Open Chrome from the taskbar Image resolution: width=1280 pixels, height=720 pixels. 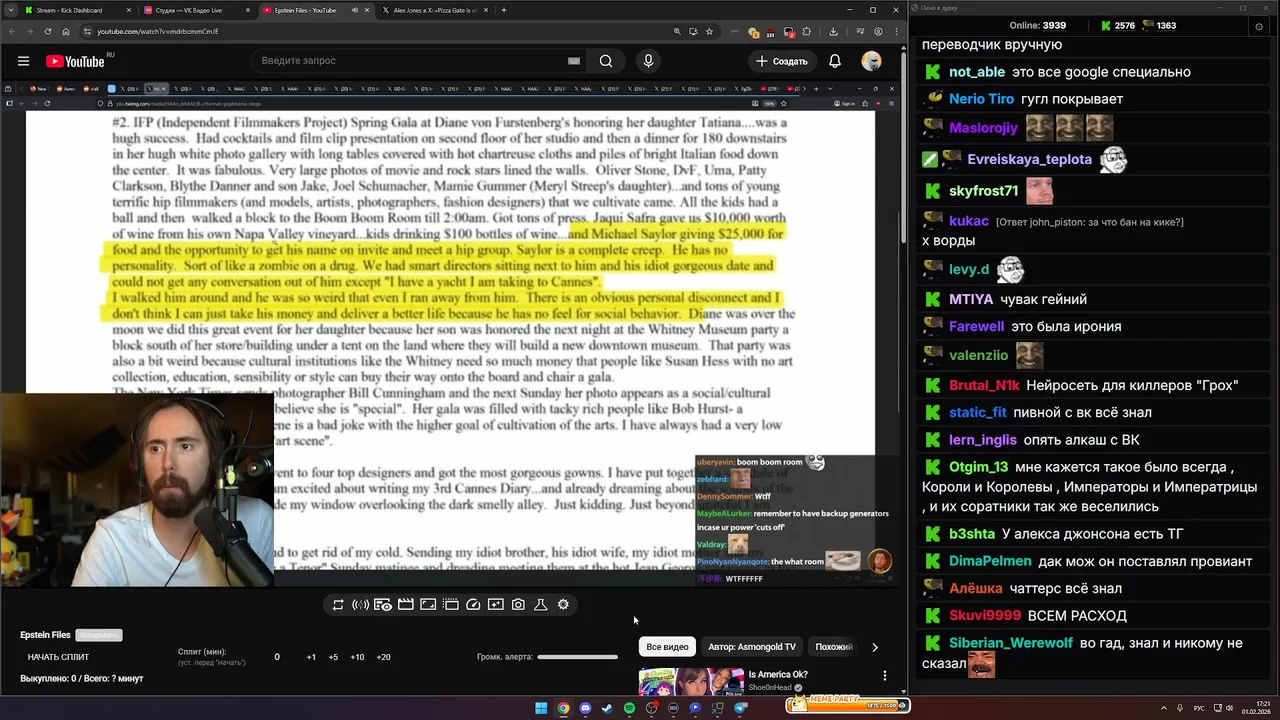564,708
